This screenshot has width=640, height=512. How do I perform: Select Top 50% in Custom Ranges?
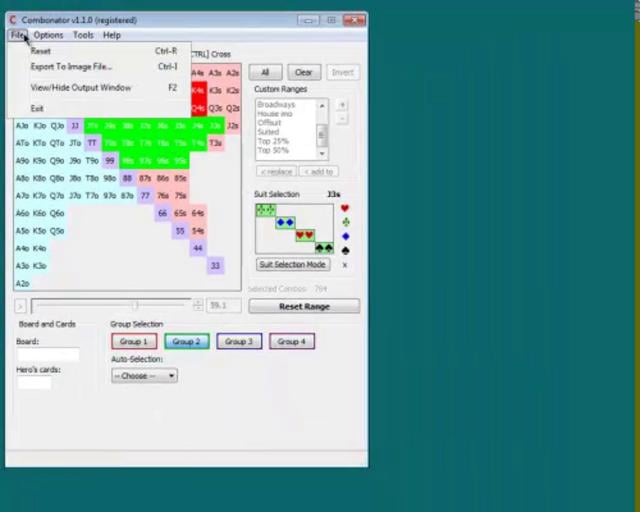[273, 150]
